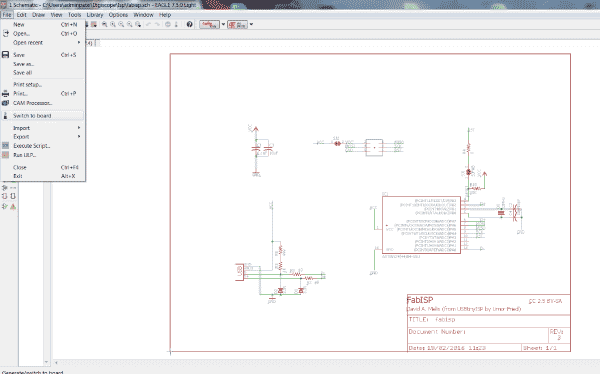Screen dimensions: 600x374
Task: Open the View menu
Action: click(x=56, y=15)
